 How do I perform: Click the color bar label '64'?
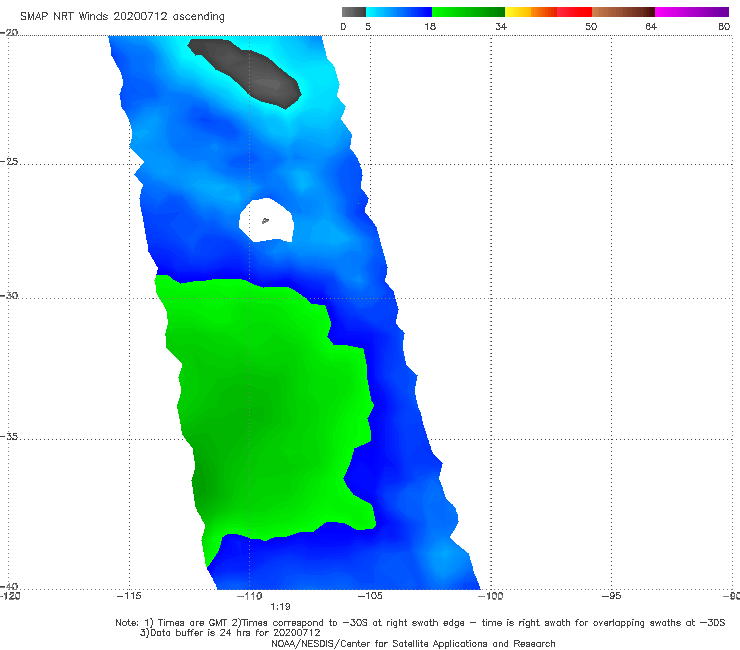click(651, 27)
